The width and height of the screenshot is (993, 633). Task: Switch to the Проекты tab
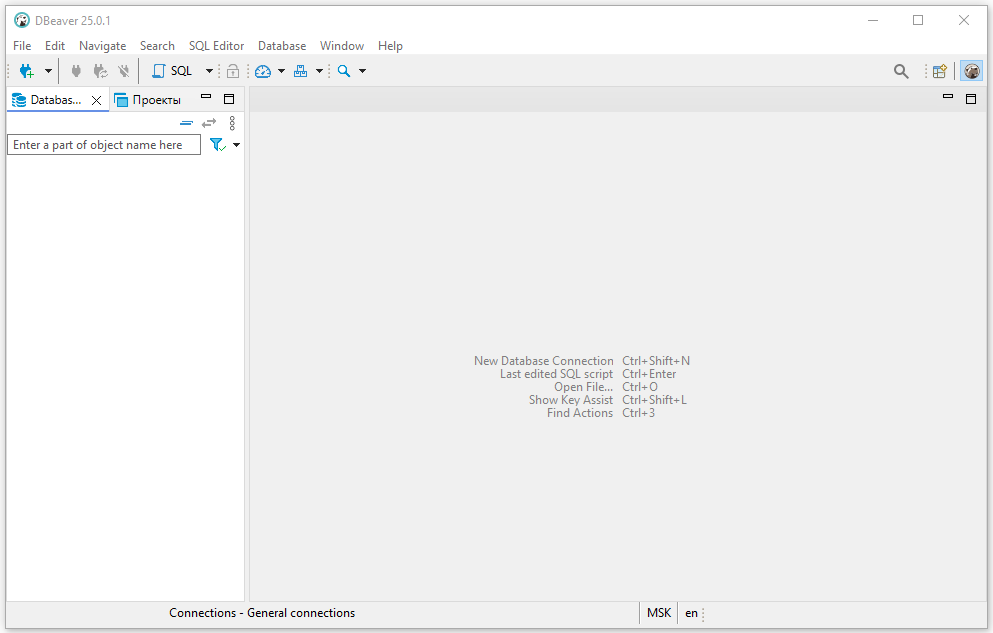click(x=148, y=100)
